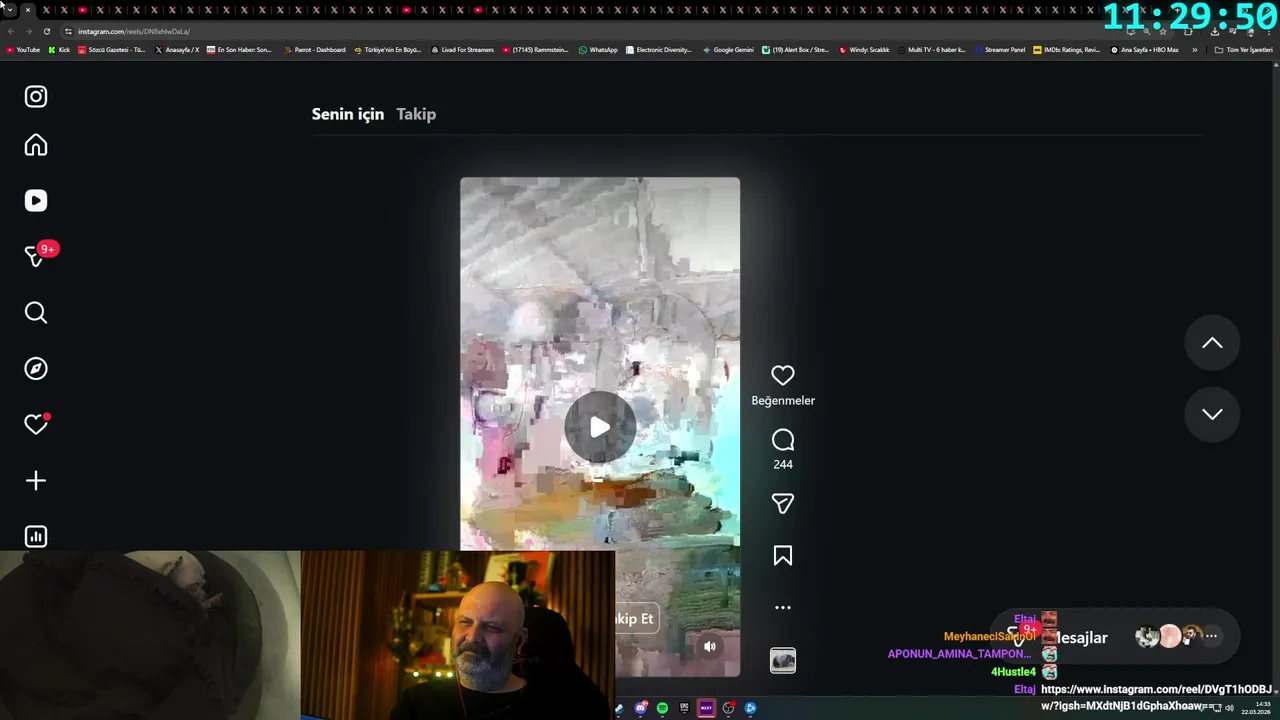Viewport: 1280px width, 720px height.
Task: Open the Tüm Yer İşaretleri folder
Action: pos(1243,50)
